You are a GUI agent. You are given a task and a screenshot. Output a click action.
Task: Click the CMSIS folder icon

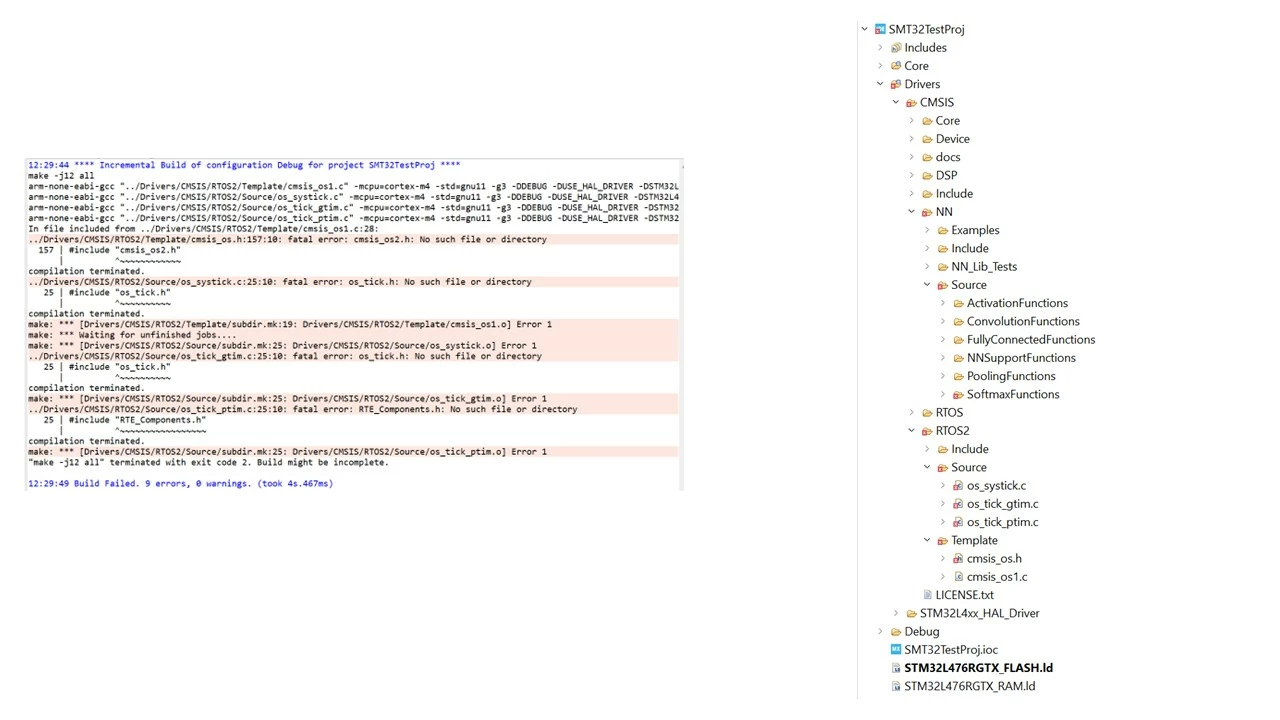tap(911, 102)
